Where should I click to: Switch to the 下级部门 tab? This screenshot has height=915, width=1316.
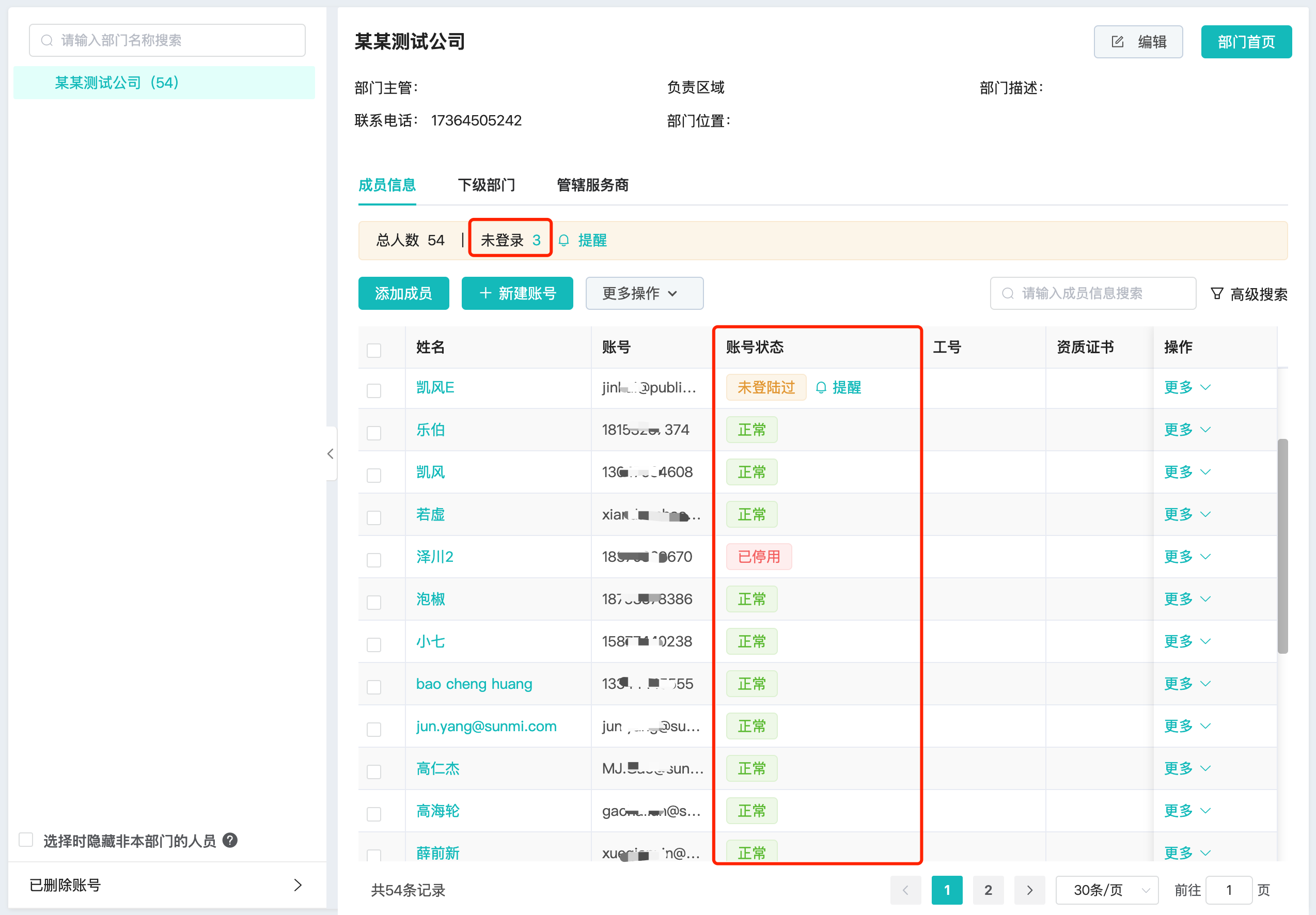point(486,185)
